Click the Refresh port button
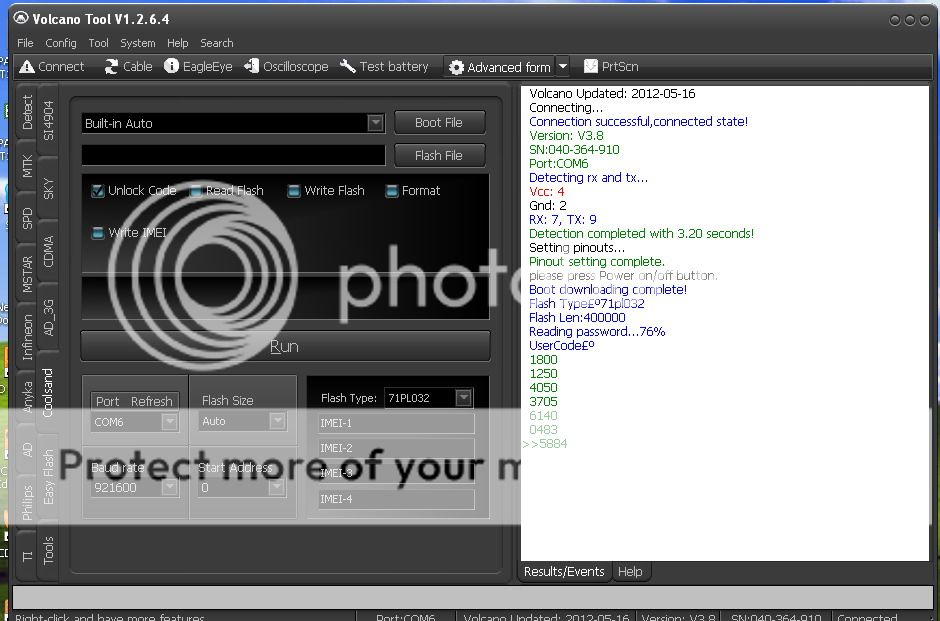 (x=152, y=401)
